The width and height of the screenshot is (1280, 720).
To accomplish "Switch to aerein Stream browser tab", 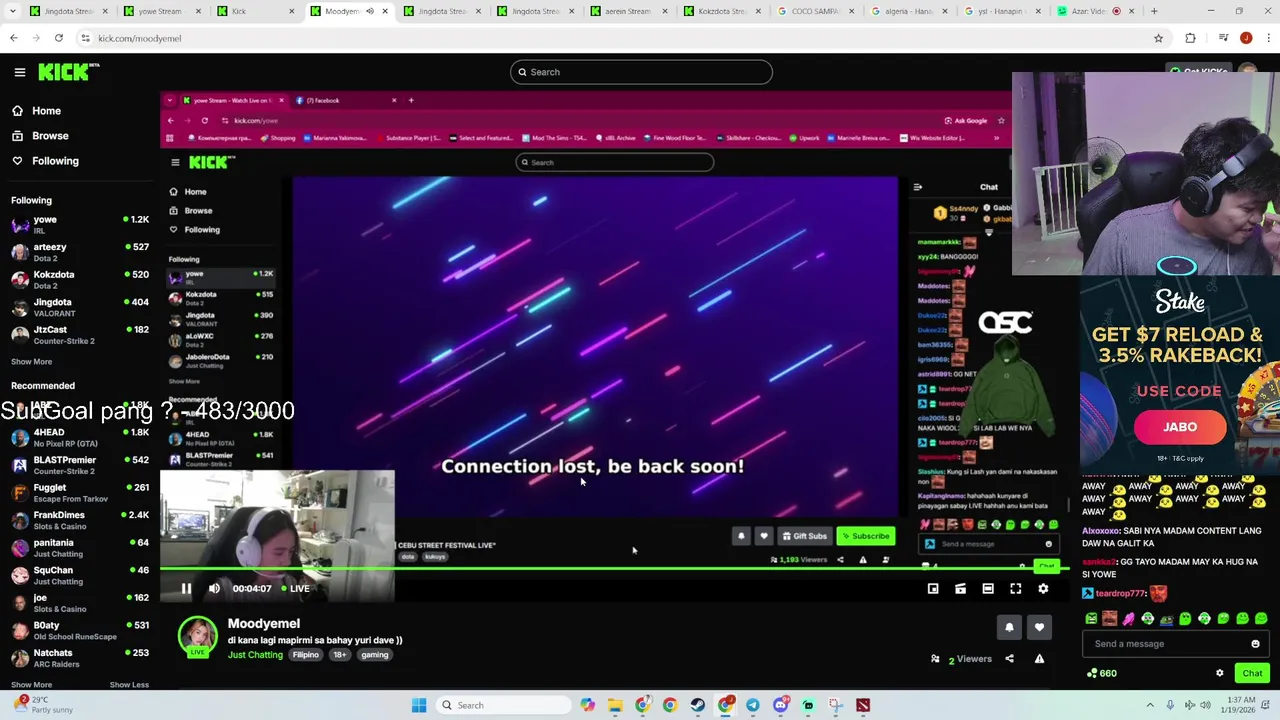I will click(x=628, y=11).
